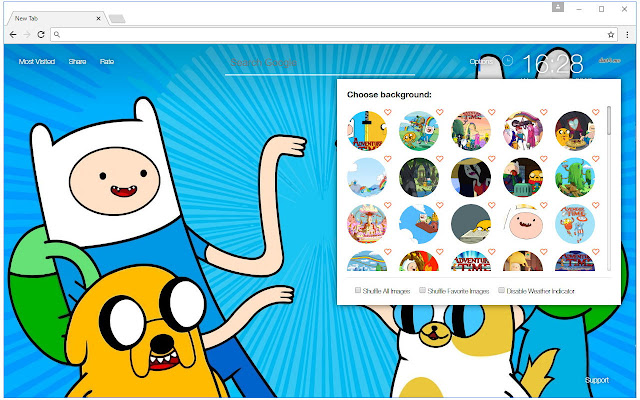Choose the Finn and Jake rainbow thumbnail
Image resolution: width=640 pixels, height=400 pixels.
coord(419,131)
